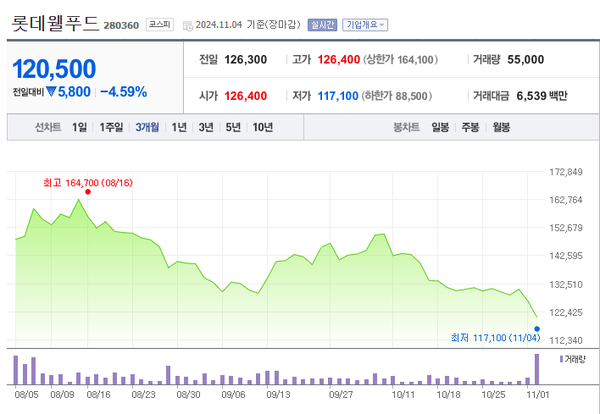600x414 pixels.
Task: Click the down arrow next to 5,800
Action: [51, 92]
